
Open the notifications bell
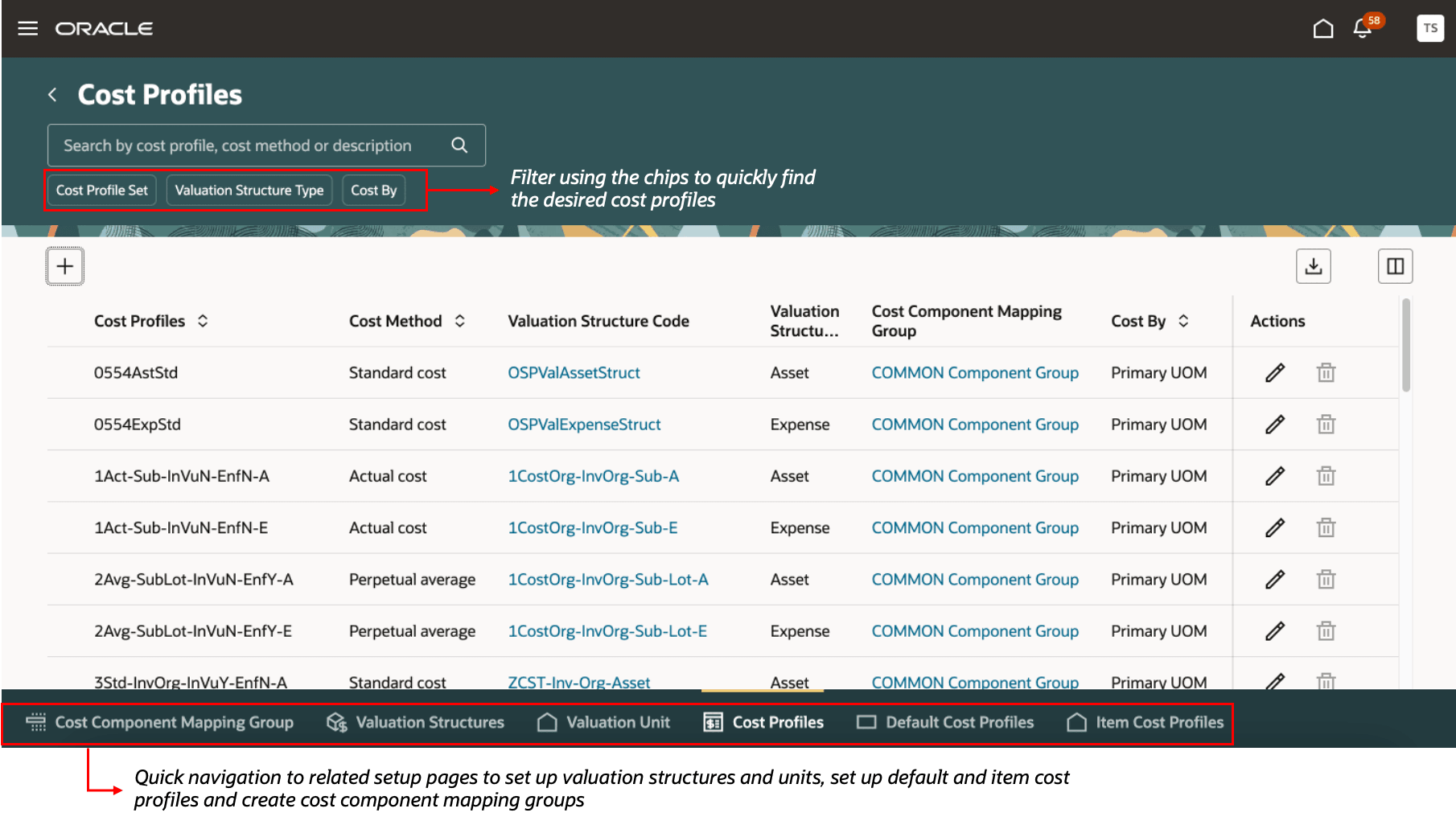point(1362,29)
